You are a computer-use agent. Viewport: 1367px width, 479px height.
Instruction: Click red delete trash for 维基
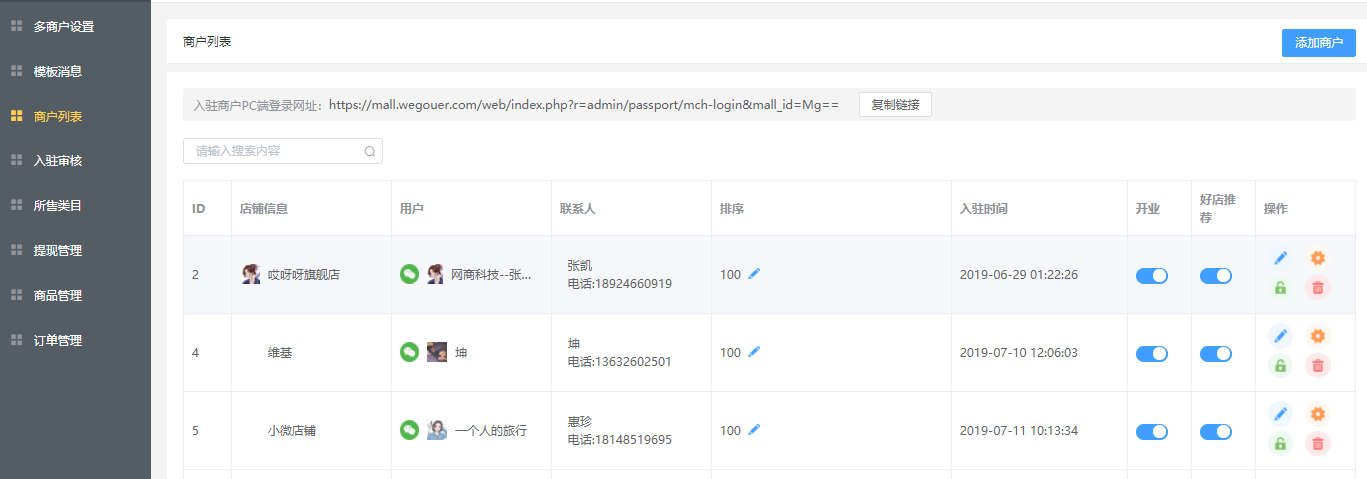(x=1318, y=366)
